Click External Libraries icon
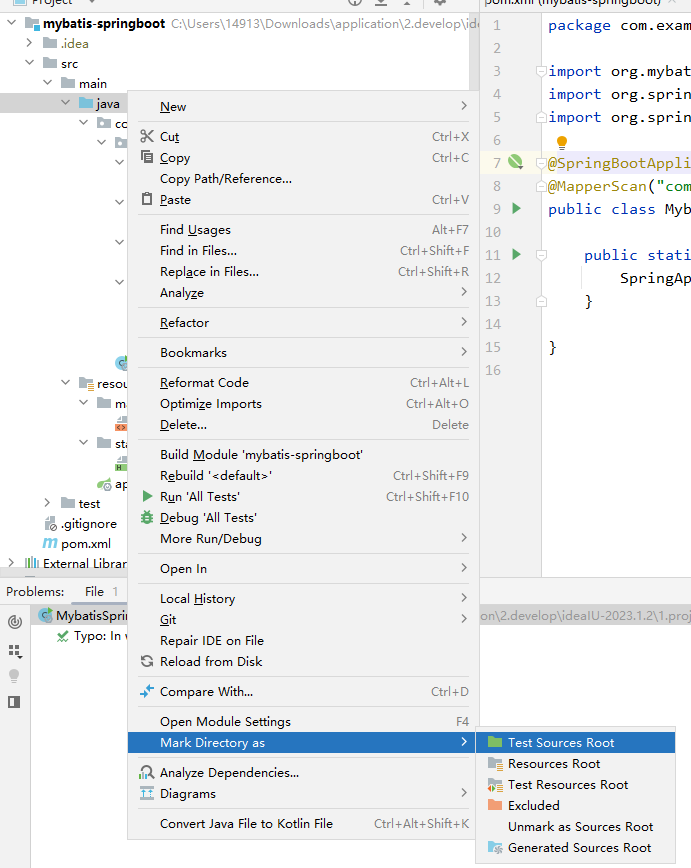This screenshot has width=691, height=868. (32, 563)
